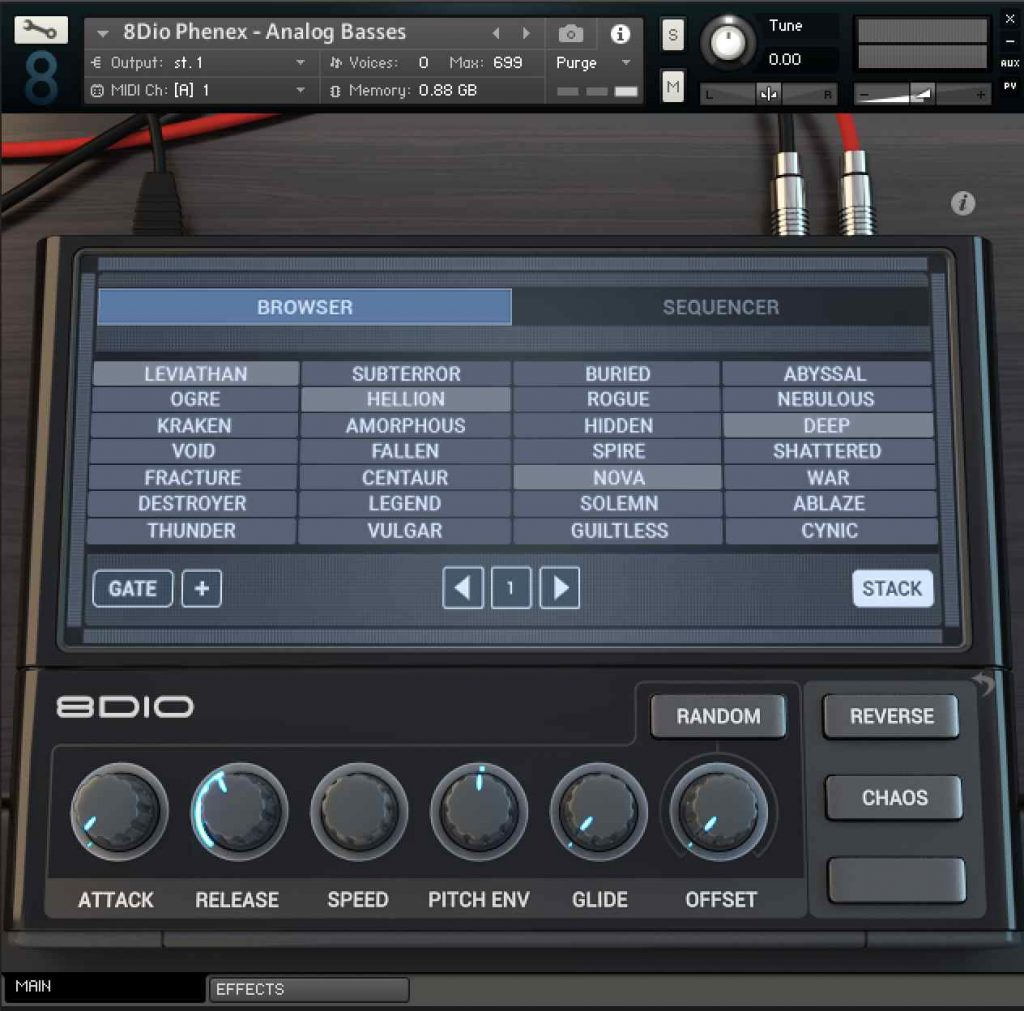Go to the previous browser page arrow
The width and height of the screenshot is (1024, 1011).
point(462,588)
